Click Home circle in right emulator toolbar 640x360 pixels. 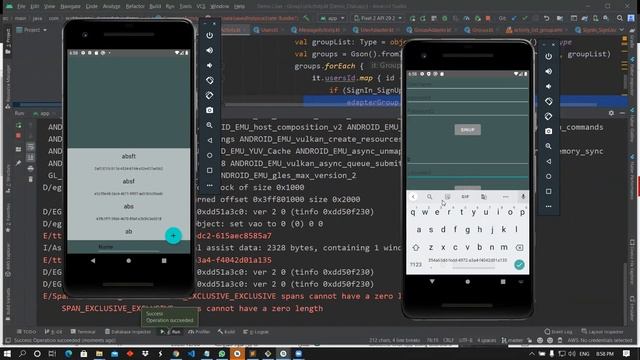coord(549,176)
